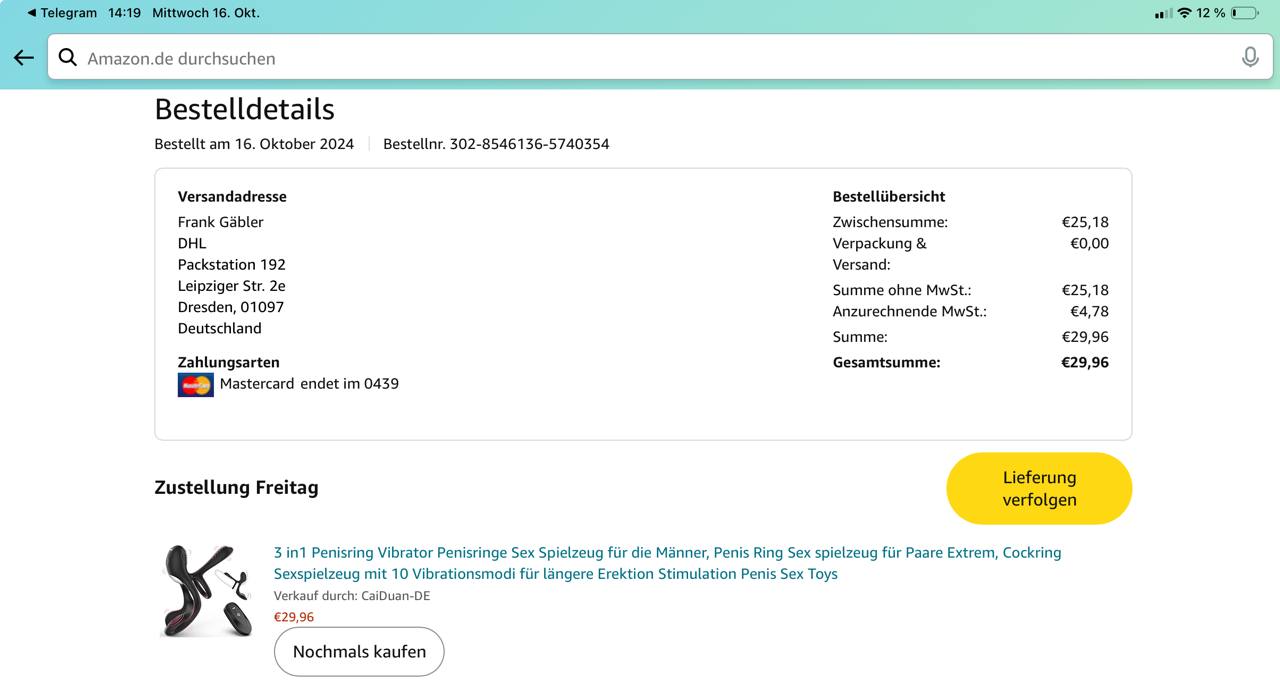Click the Bestellnr. order number text
Viewport: 1280px width, 688px height.
coord(496,144)
